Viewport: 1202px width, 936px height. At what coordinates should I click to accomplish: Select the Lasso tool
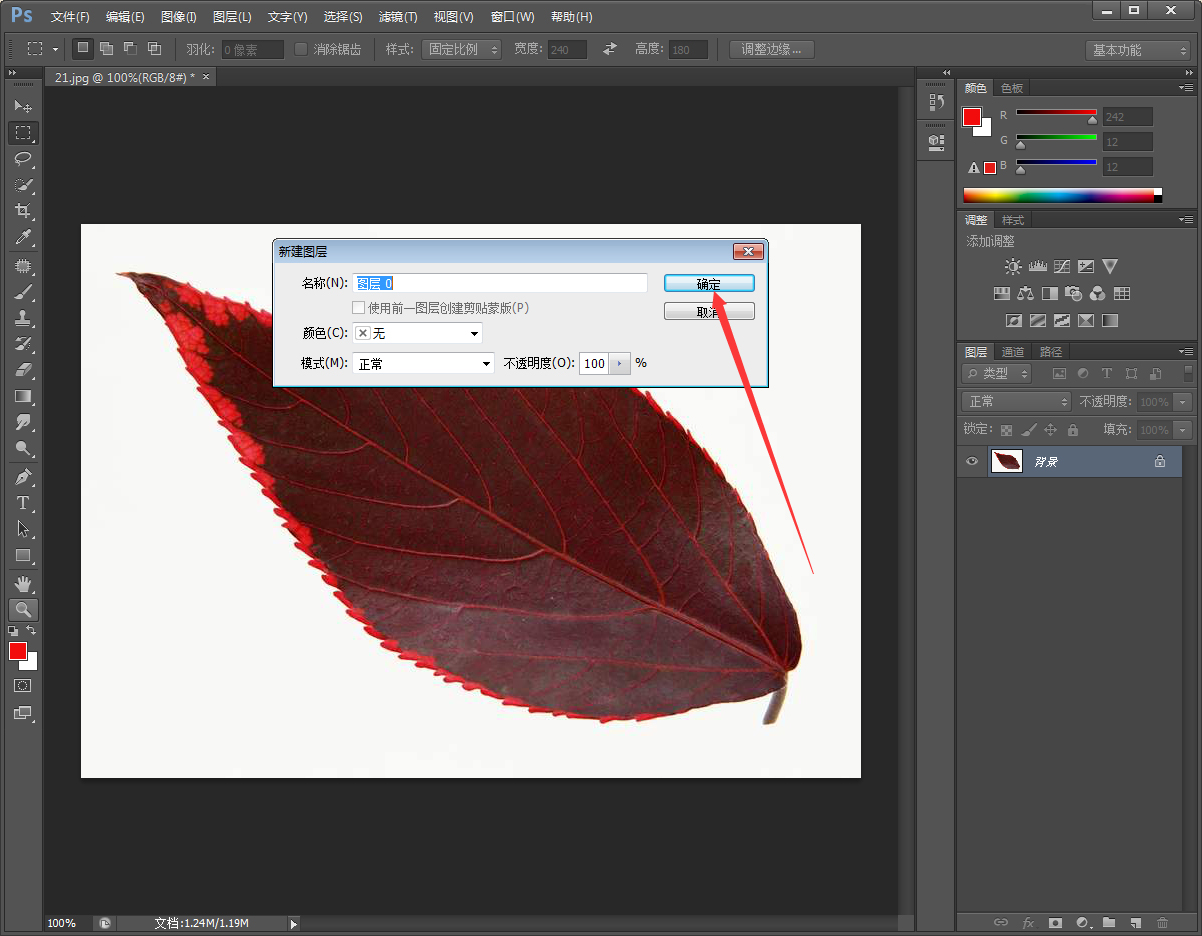click(x=23, y=159)
